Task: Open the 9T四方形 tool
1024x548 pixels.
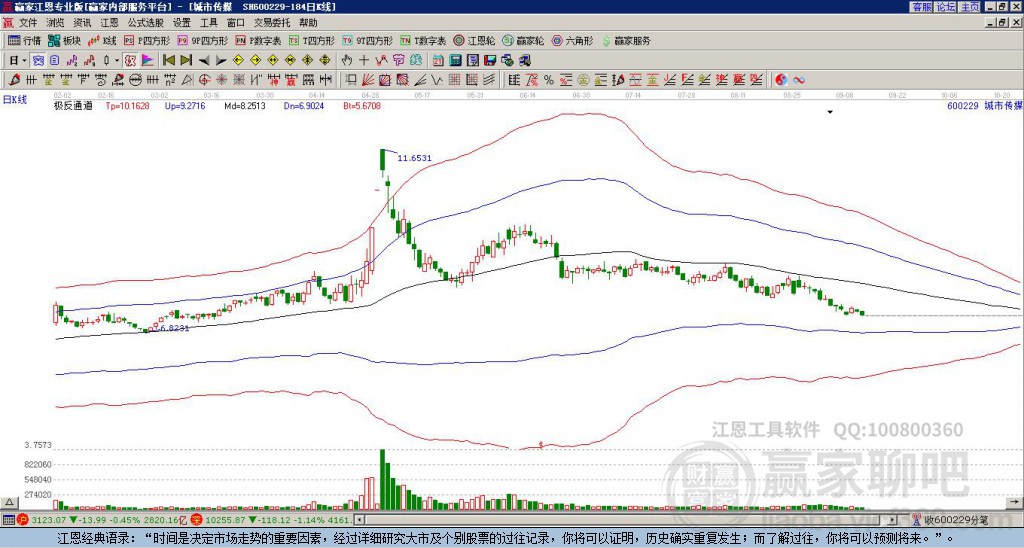Action: [x=368, y=40]
